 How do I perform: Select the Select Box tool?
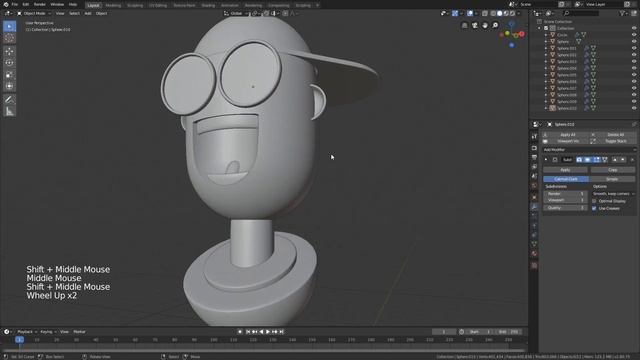(x=9, y=27)
